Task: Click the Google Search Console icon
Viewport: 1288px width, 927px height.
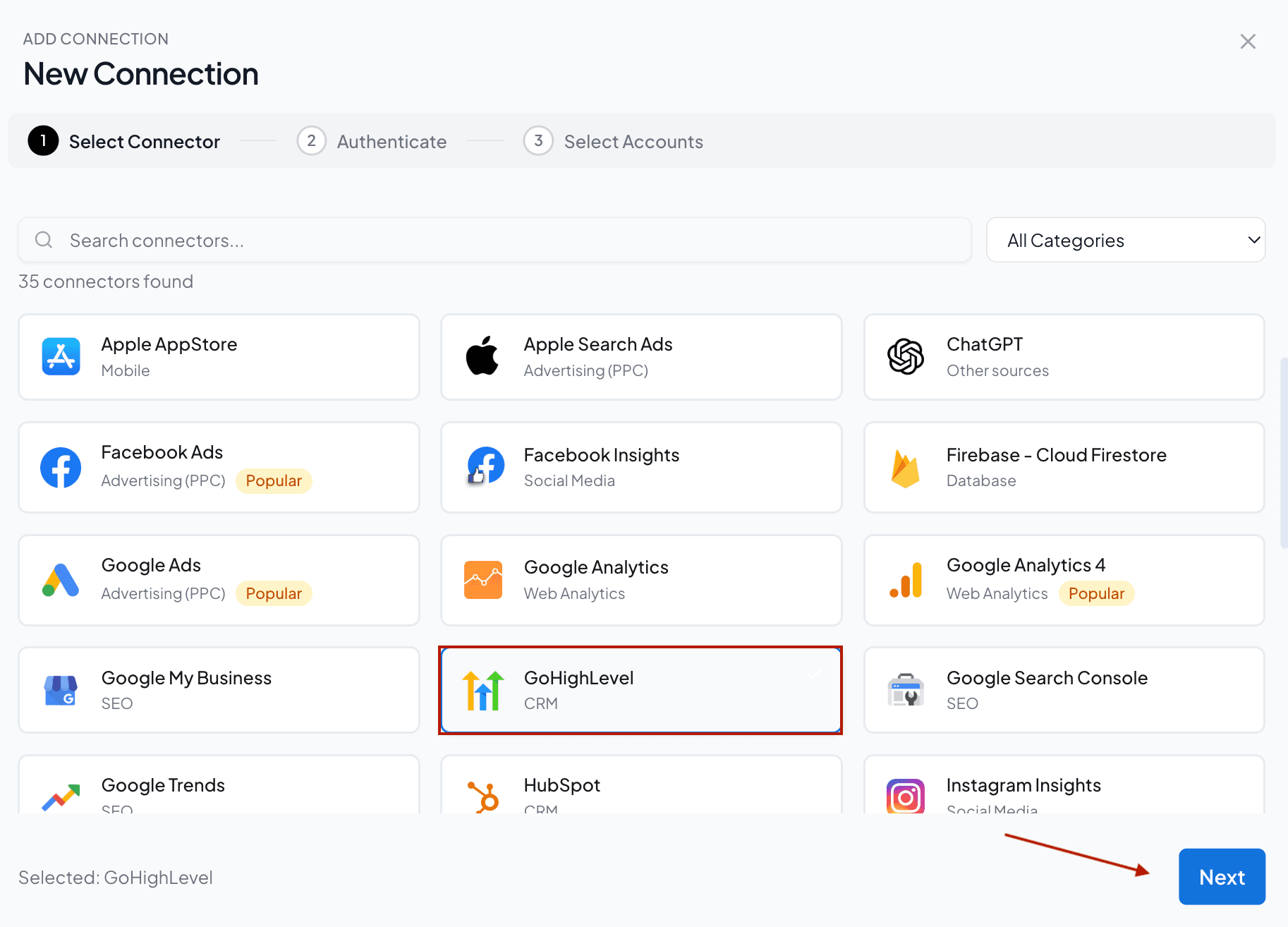Action: pyautogui.click(x=906, y=690)
